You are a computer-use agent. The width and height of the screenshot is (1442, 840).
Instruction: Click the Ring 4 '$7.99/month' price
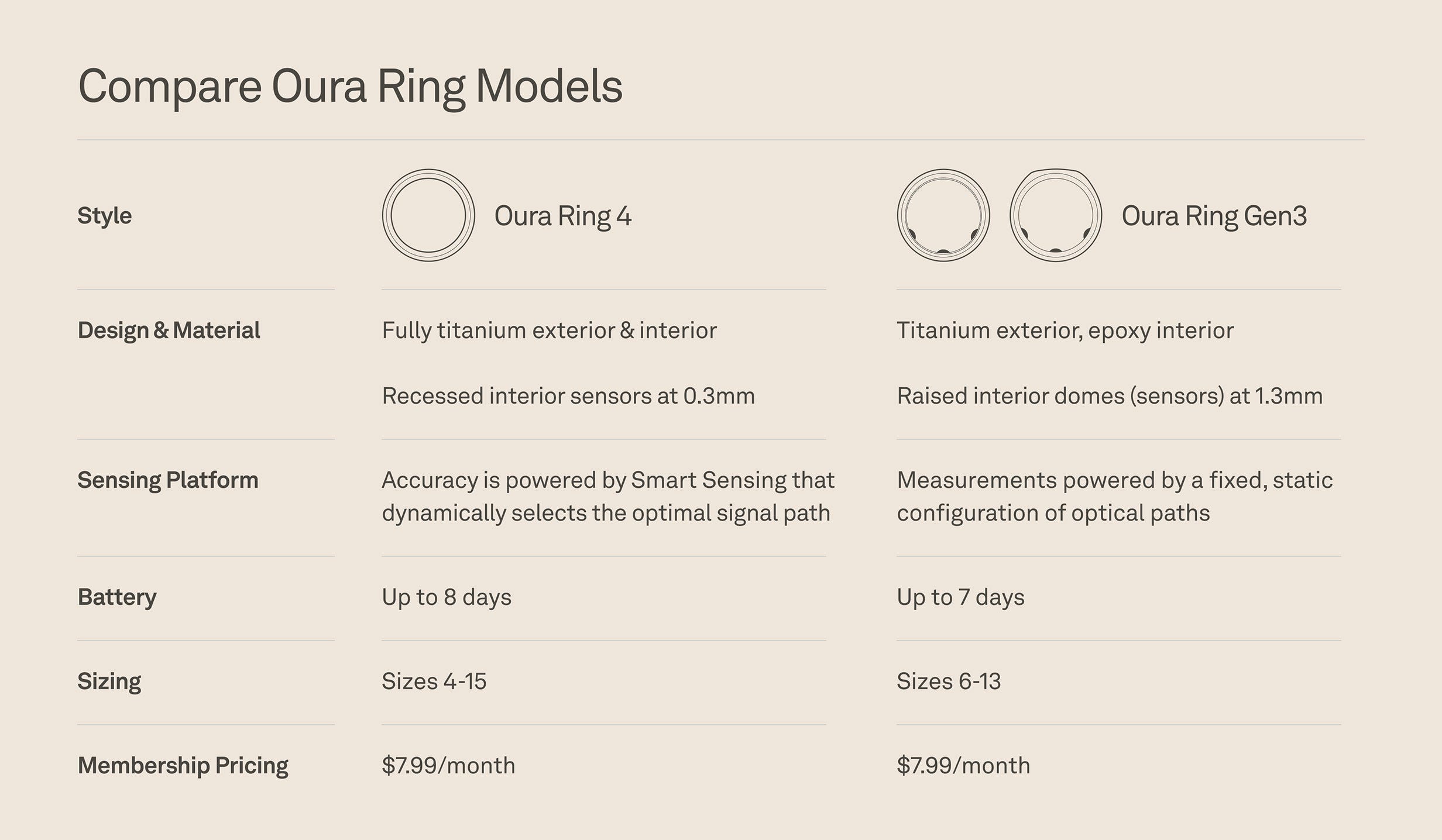[x=448, y=766]
